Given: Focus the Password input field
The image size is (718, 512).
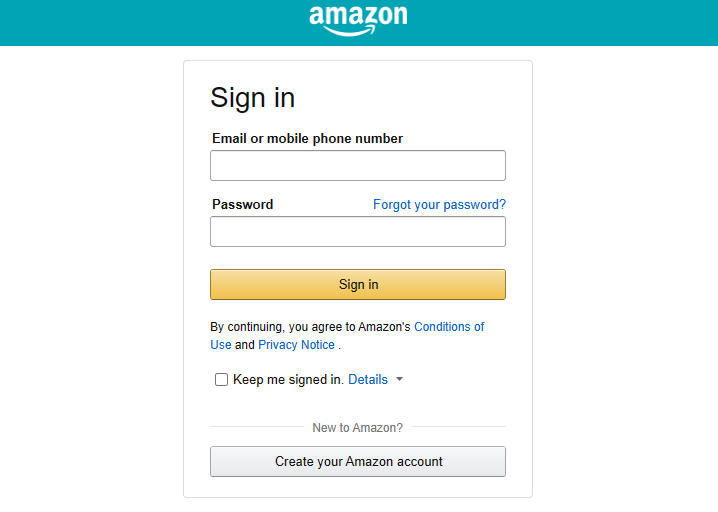Looking at the screenshot, I should coord(358,231).
